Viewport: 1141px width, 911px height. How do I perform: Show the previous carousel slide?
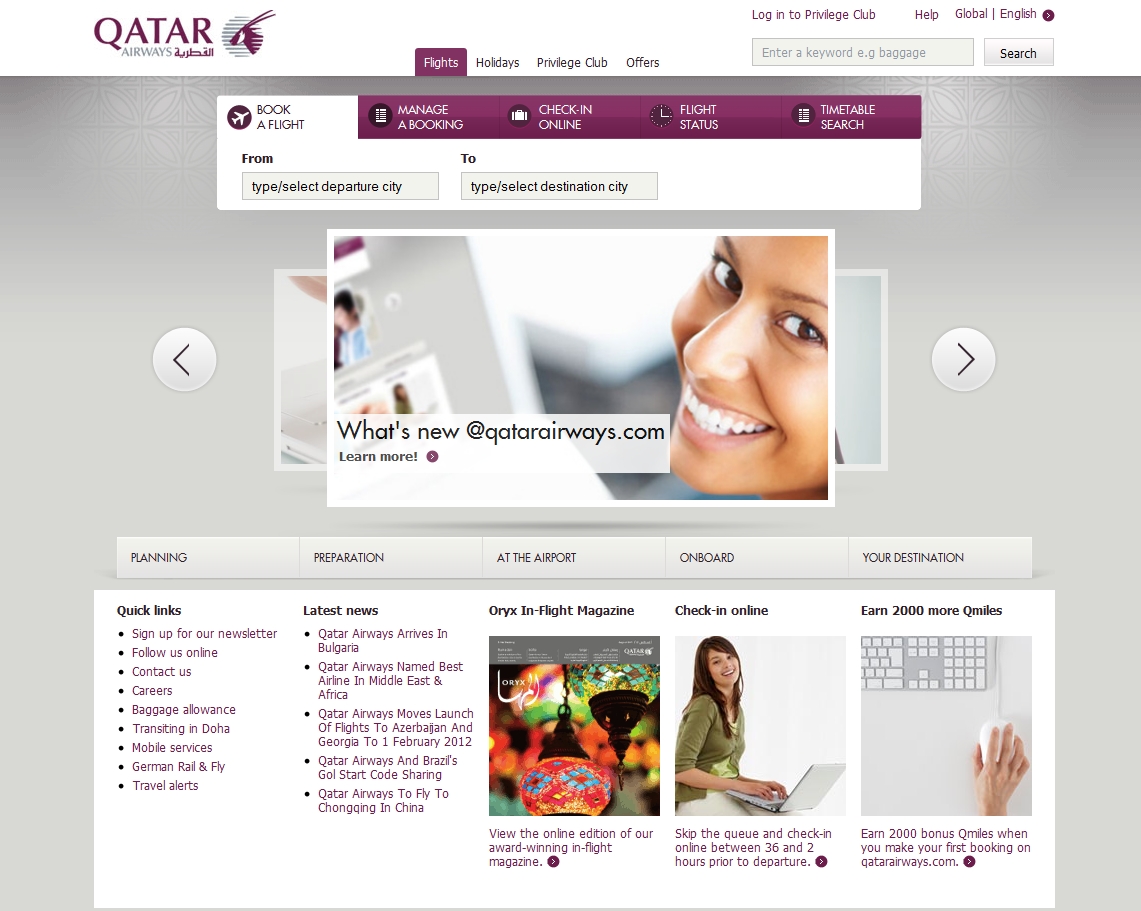184,359
